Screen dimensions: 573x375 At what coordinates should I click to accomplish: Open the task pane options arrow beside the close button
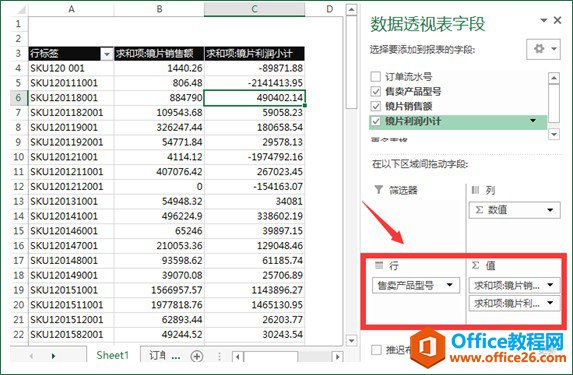tap(544, 20)
